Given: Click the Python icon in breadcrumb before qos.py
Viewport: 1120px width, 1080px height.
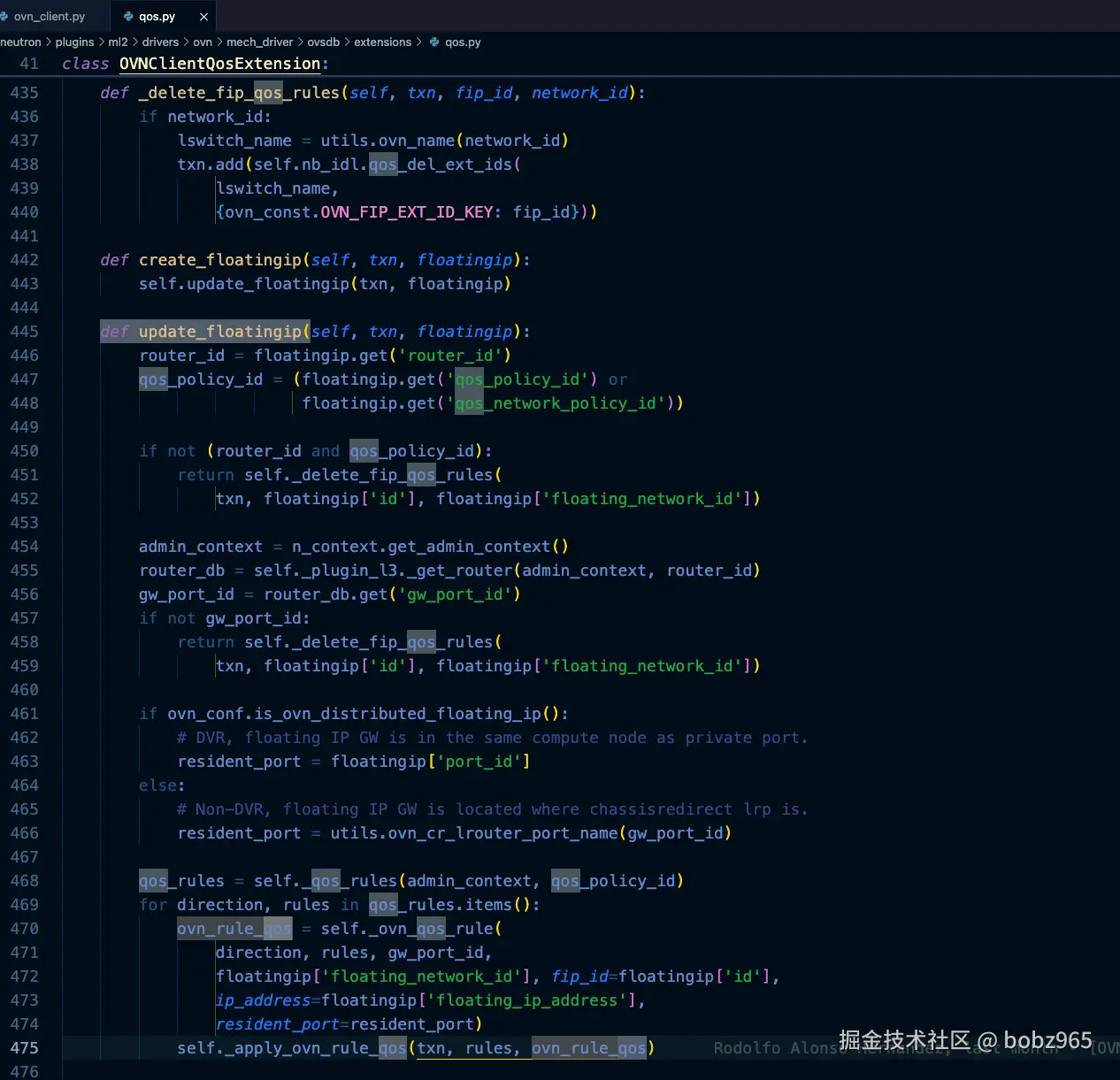Looking at the screenshot, I should point(434,42).
